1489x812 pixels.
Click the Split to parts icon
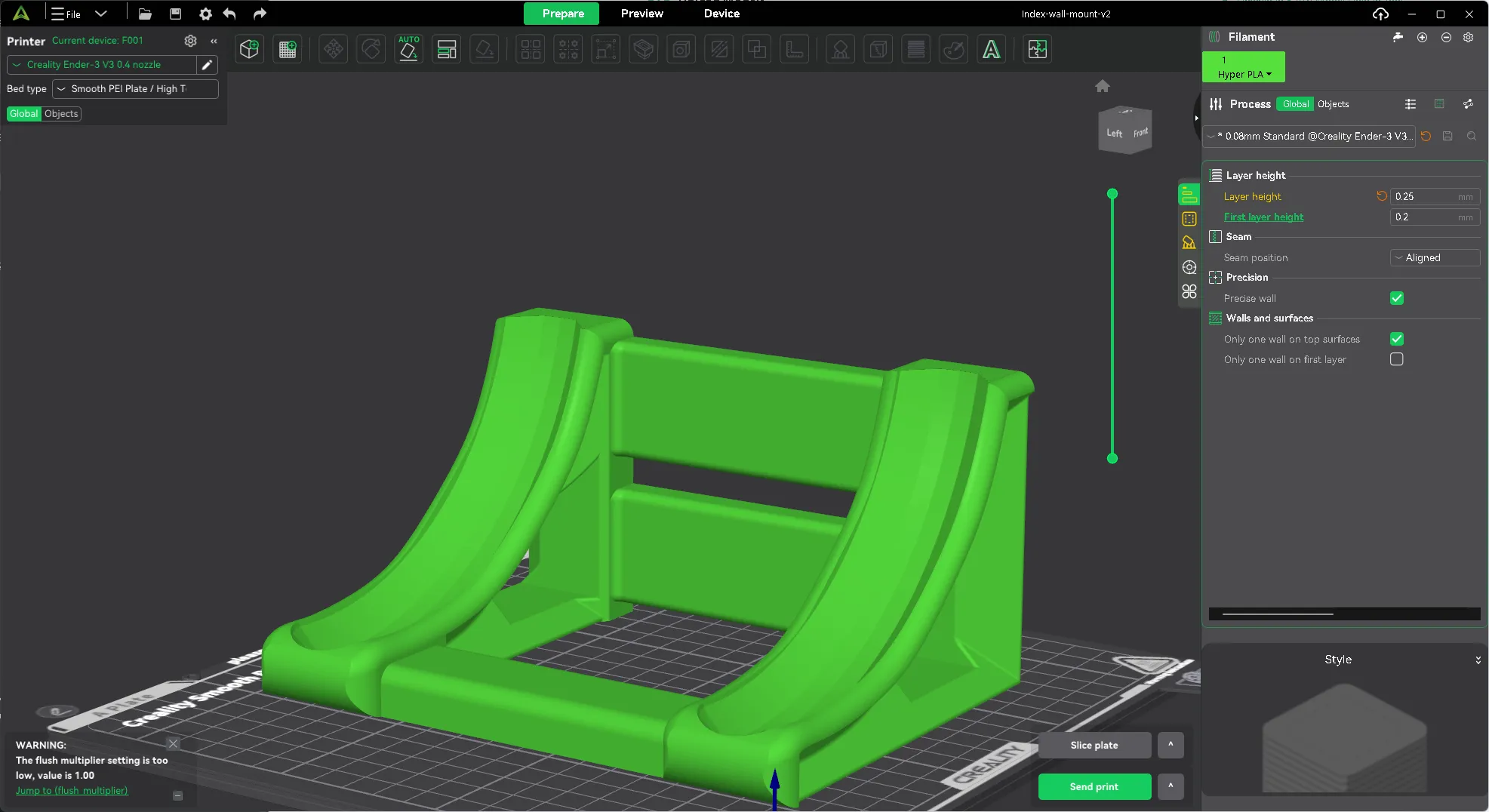pyautogui.click(x=568, y=50)
